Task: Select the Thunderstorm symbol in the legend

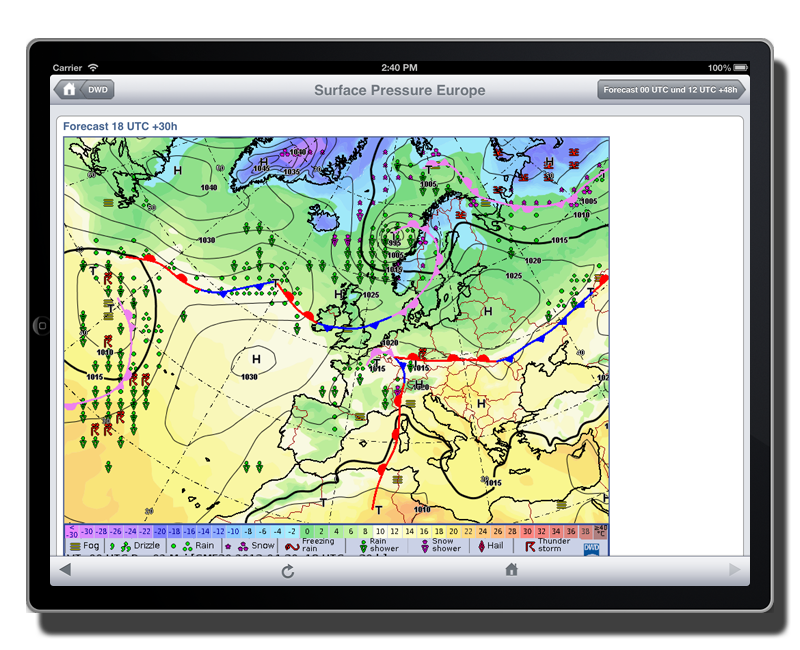Action: click(545, 546)
